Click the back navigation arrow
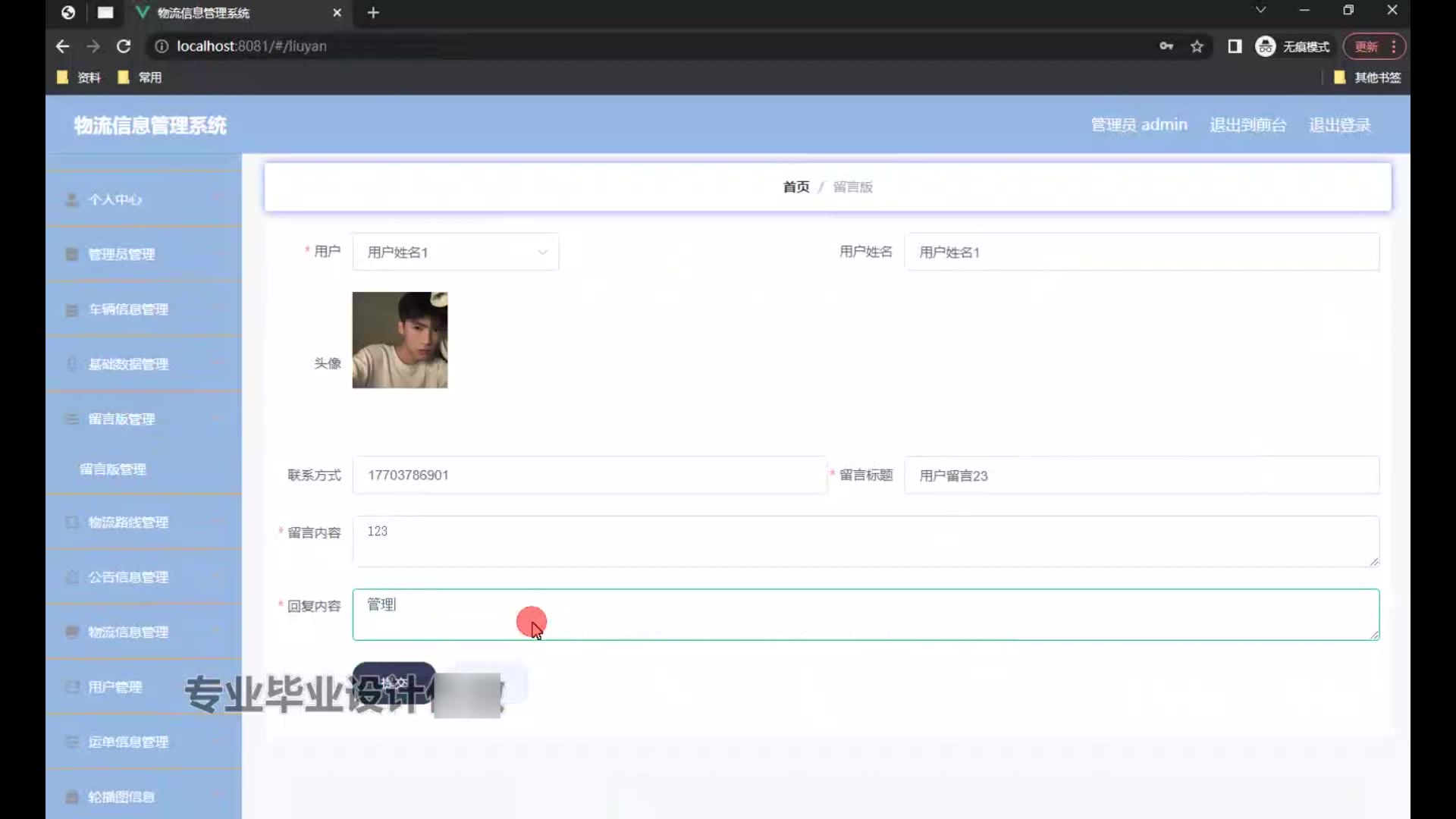1456x819 pixels. click(x=63, y=46)
